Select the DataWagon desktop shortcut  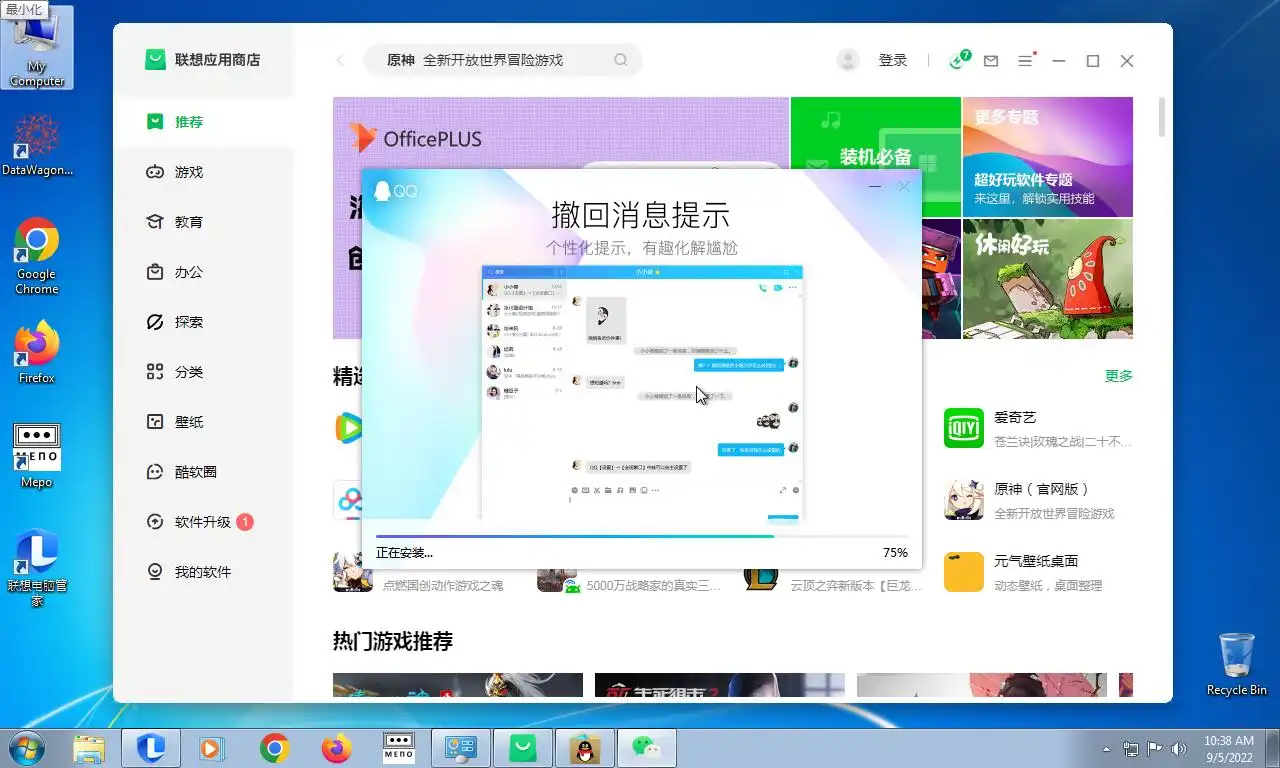[x=37, y=145]
